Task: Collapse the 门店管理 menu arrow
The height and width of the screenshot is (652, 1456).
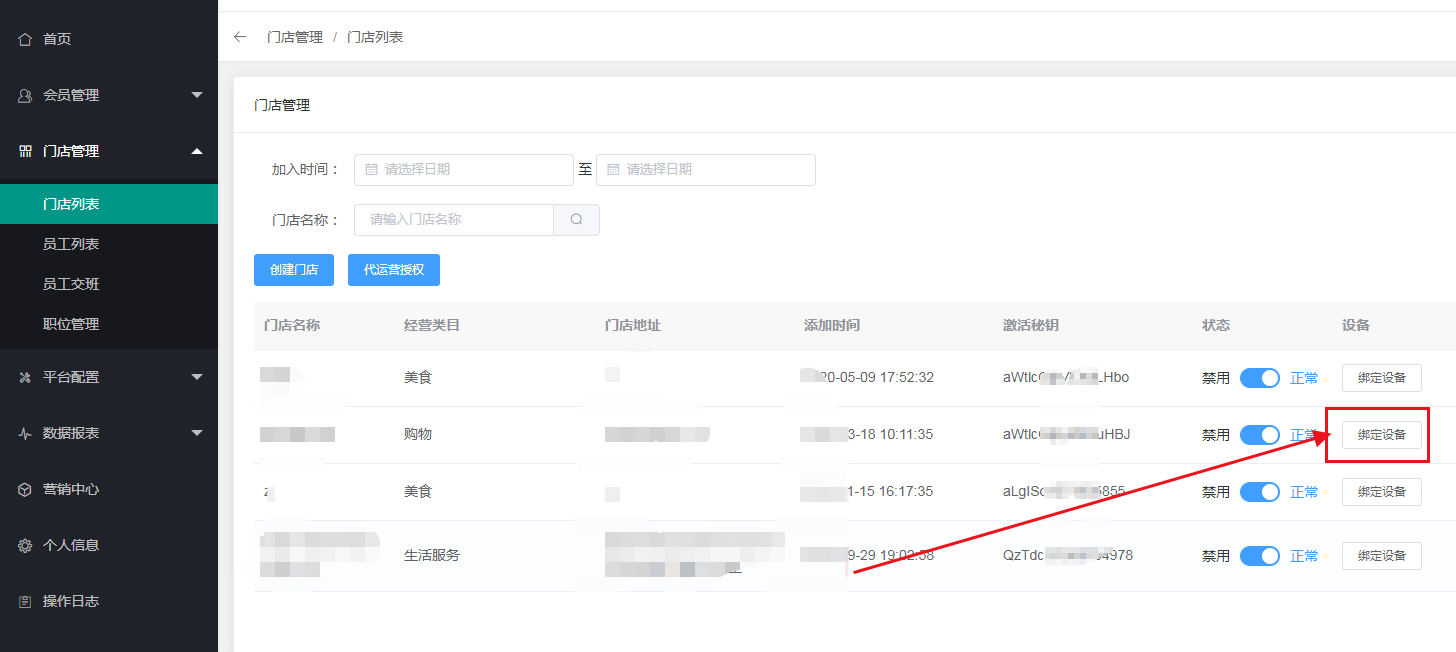Action: [x=197, y=151]
